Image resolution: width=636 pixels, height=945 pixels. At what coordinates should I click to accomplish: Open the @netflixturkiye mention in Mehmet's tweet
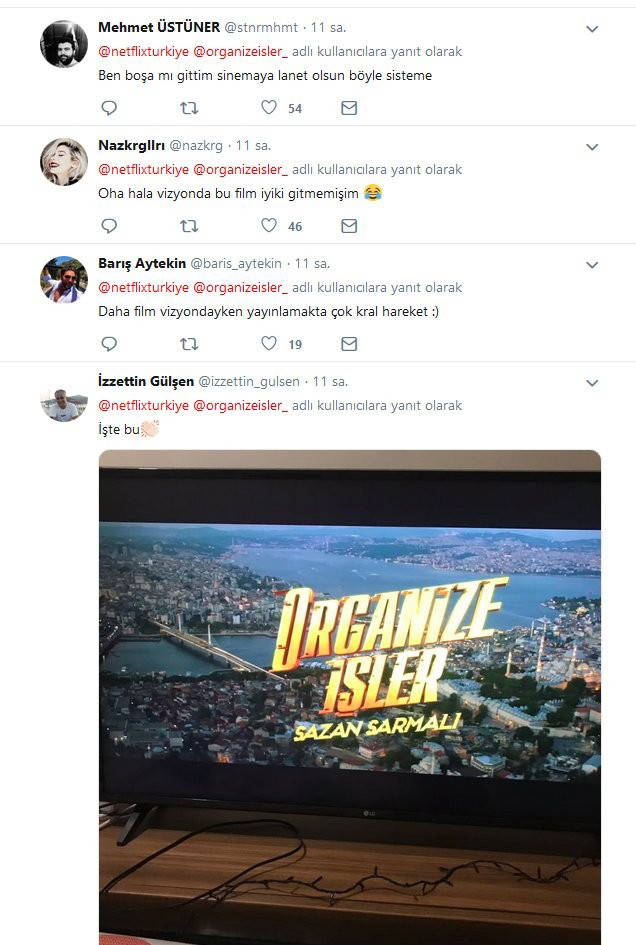pos(143,51)
